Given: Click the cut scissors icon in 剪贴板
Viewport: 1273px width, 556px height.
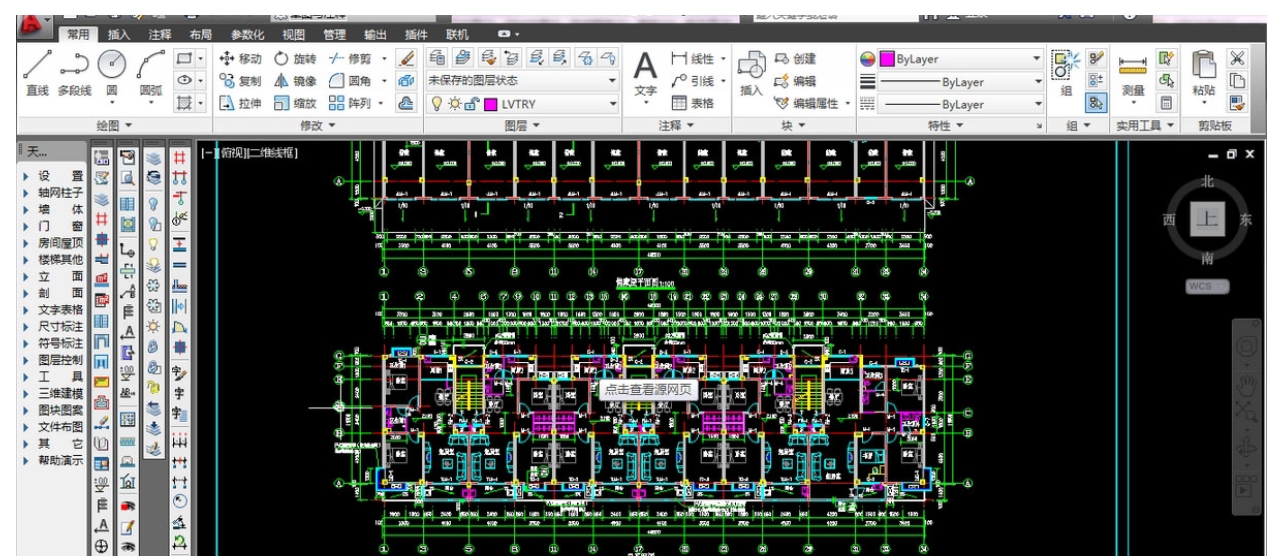Looking at the screenshot, I should 1237,59.
